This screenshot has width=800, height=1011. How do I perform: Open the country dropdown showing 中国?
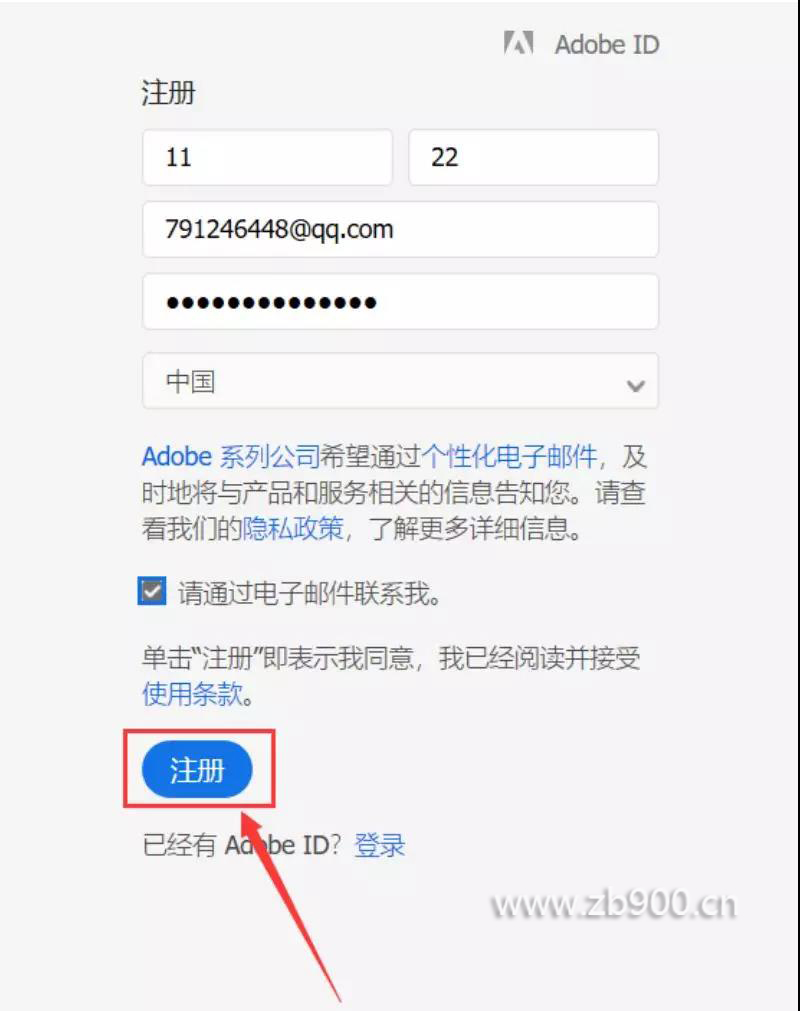click(400, 380)
